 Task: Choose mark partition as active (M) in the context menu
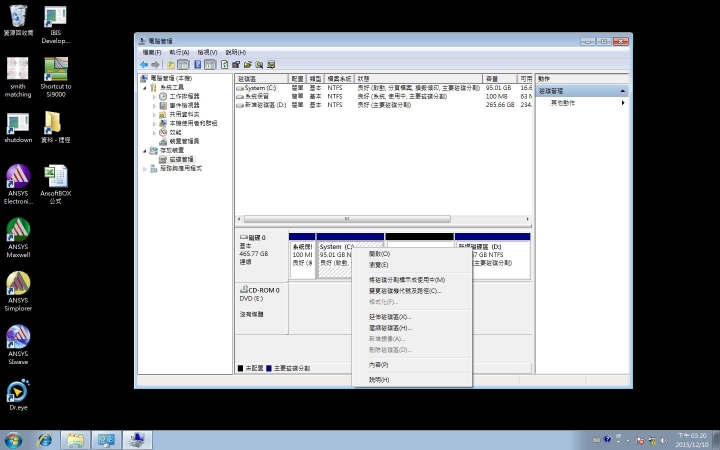click(412, 280)
